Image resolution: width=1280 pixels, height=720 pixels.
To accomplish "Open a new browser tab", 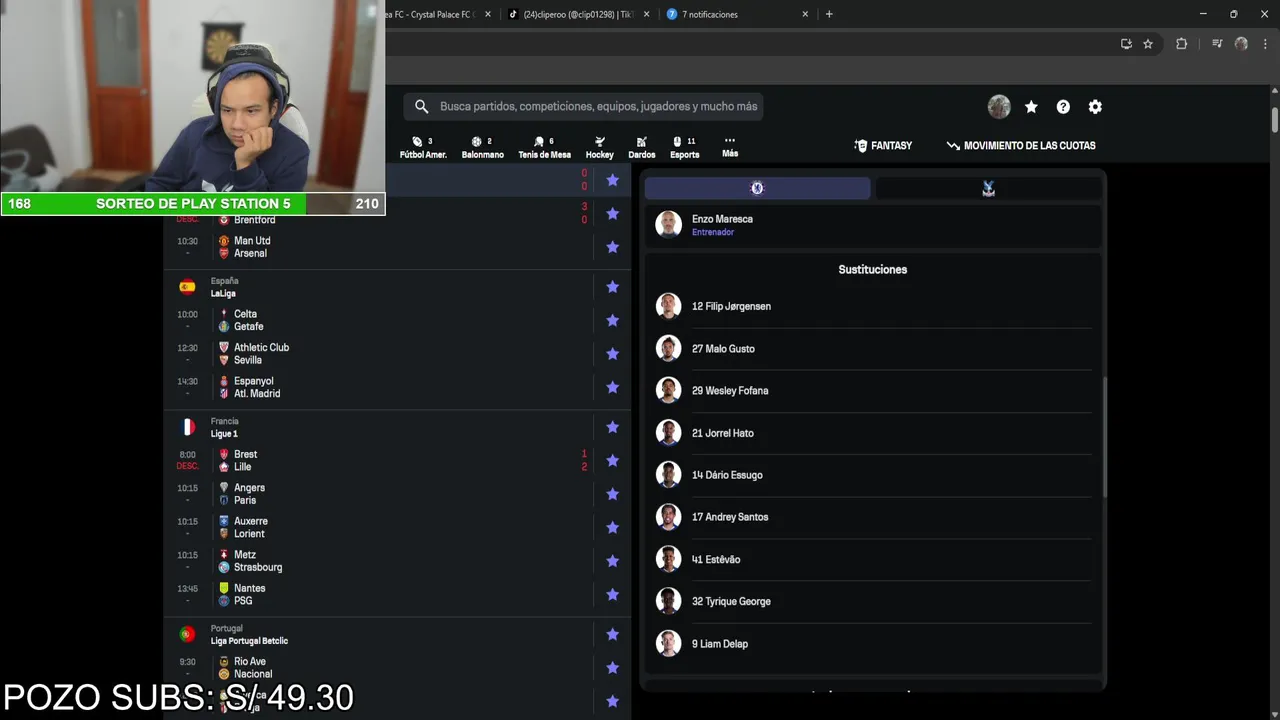I will coord(829,14).
